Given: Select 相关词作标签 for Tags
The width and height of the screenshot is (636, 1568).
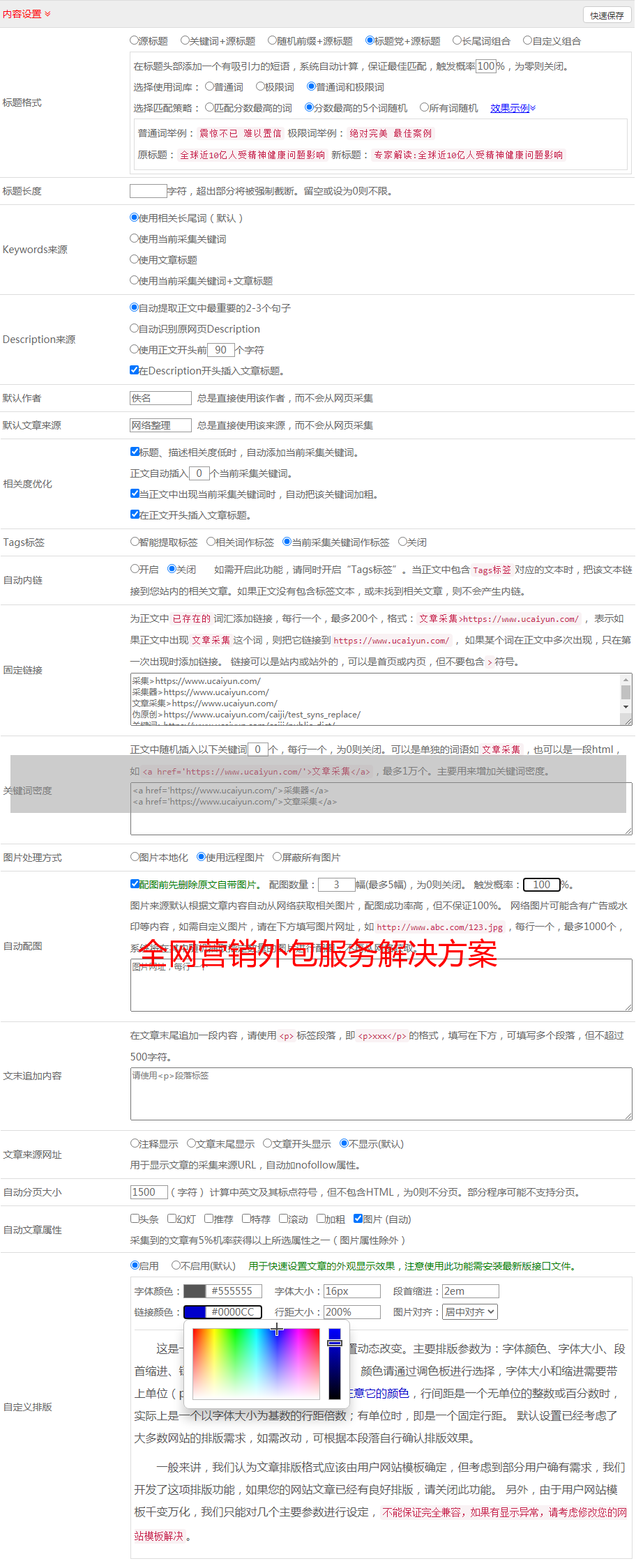Looking at the screenshot, I should pos(211,542).
